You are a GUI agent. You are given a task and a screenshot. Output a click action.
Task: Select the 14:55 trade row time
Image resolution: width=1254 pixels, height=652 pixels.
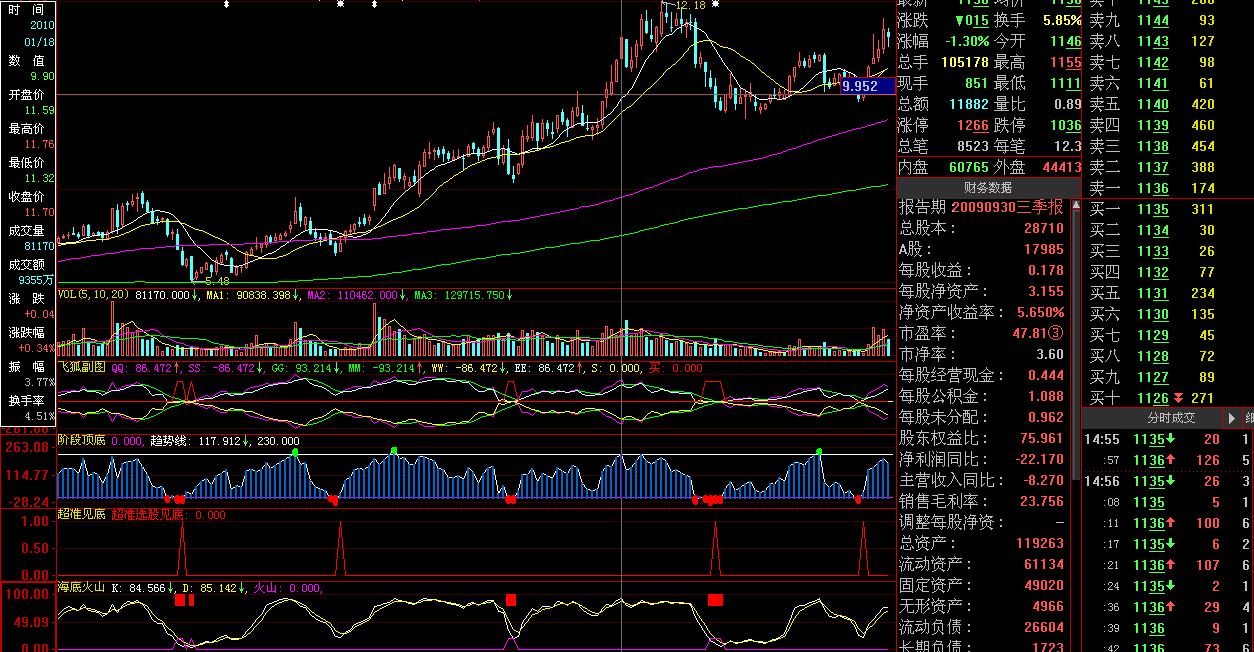1101,439
